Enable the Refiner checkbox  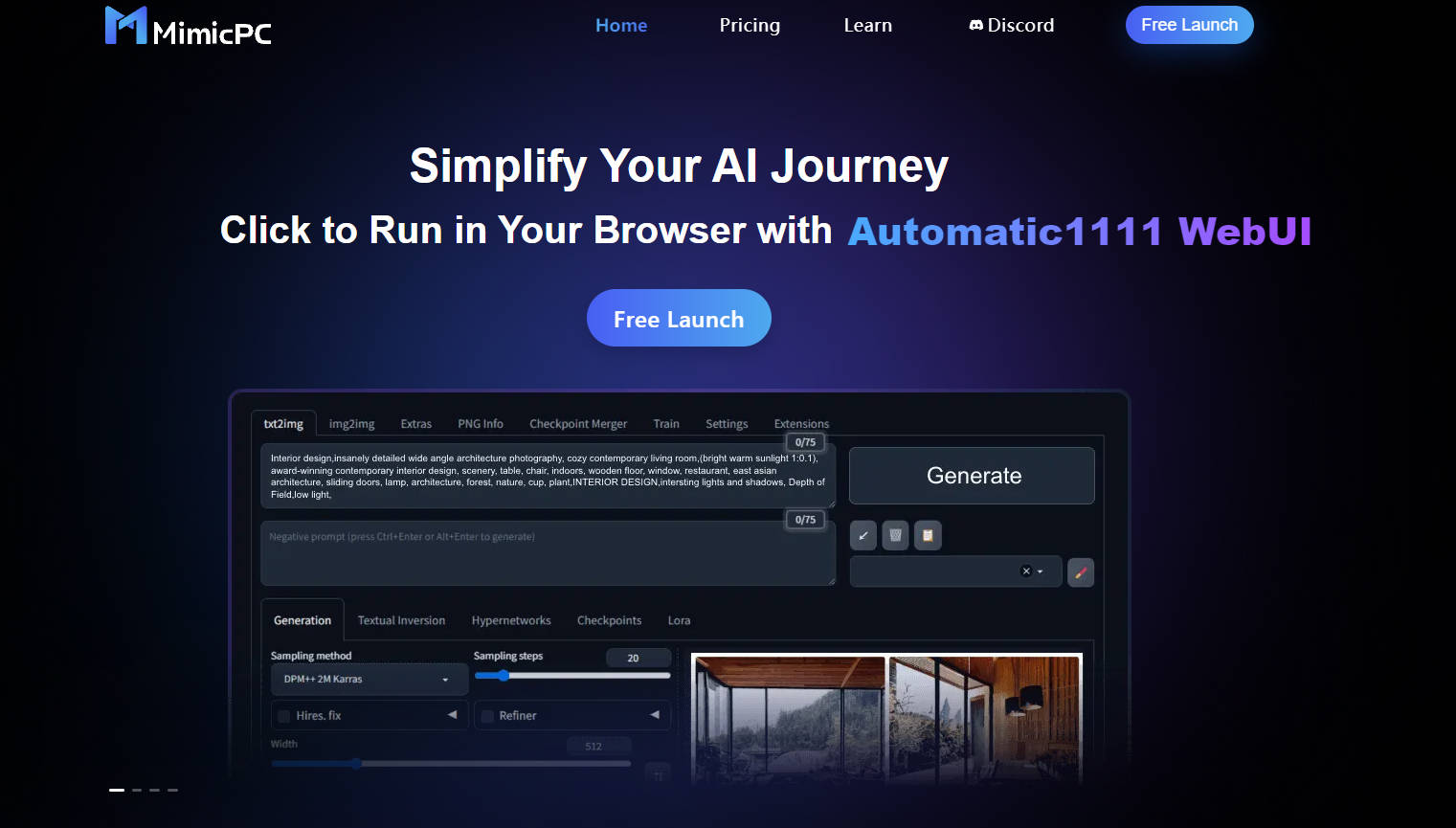coord(487,716)
